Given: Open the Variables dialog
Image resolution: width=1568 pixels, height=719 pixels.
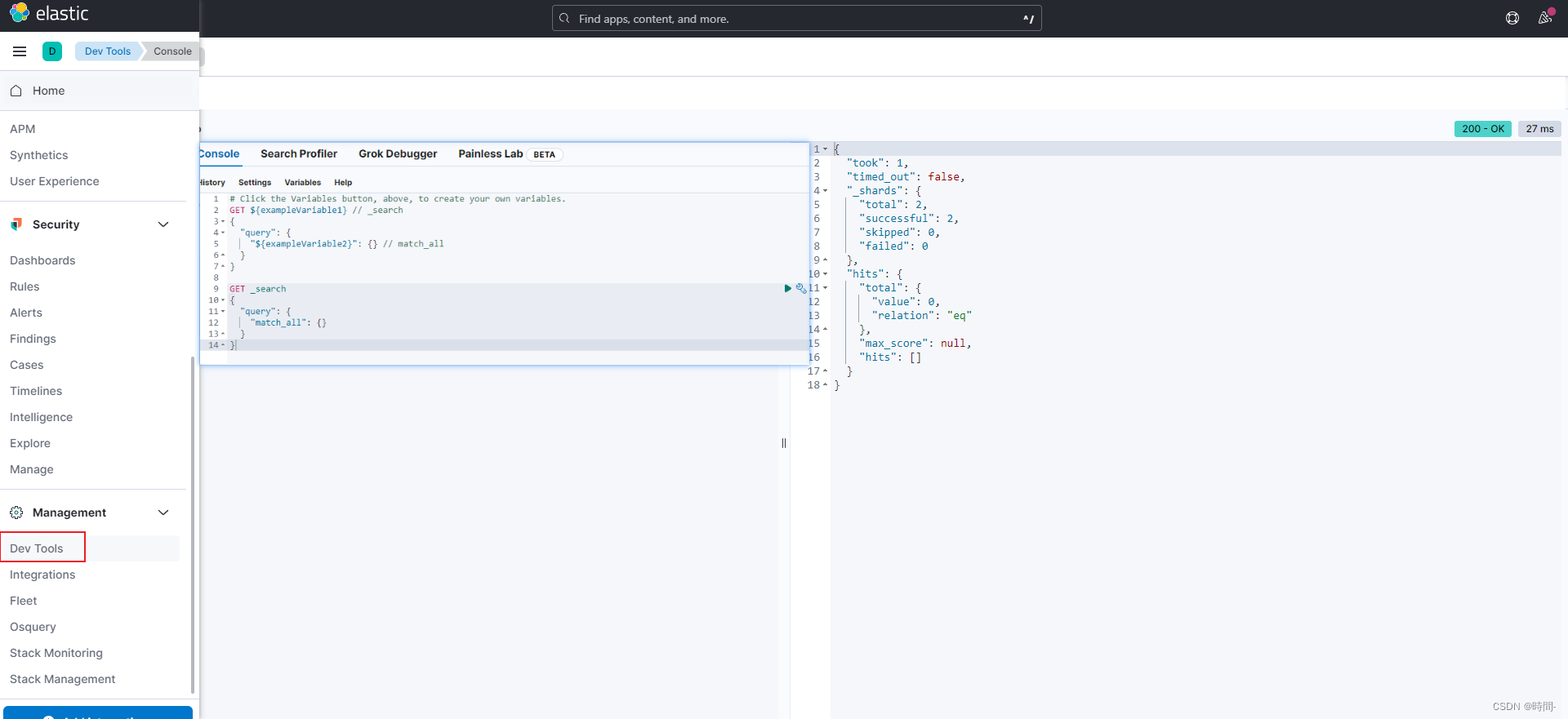Looking at the screenshot, I should pos(302,183).
